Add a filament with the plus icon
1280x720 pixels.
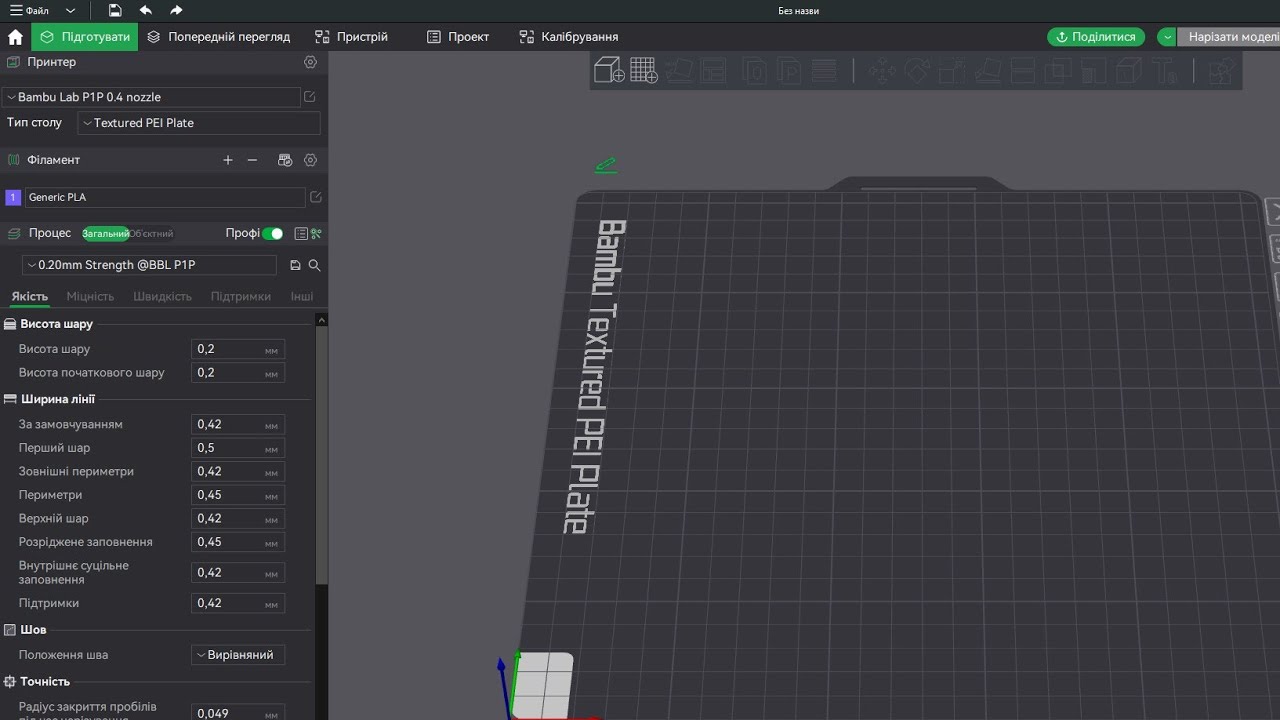point(228,160)
